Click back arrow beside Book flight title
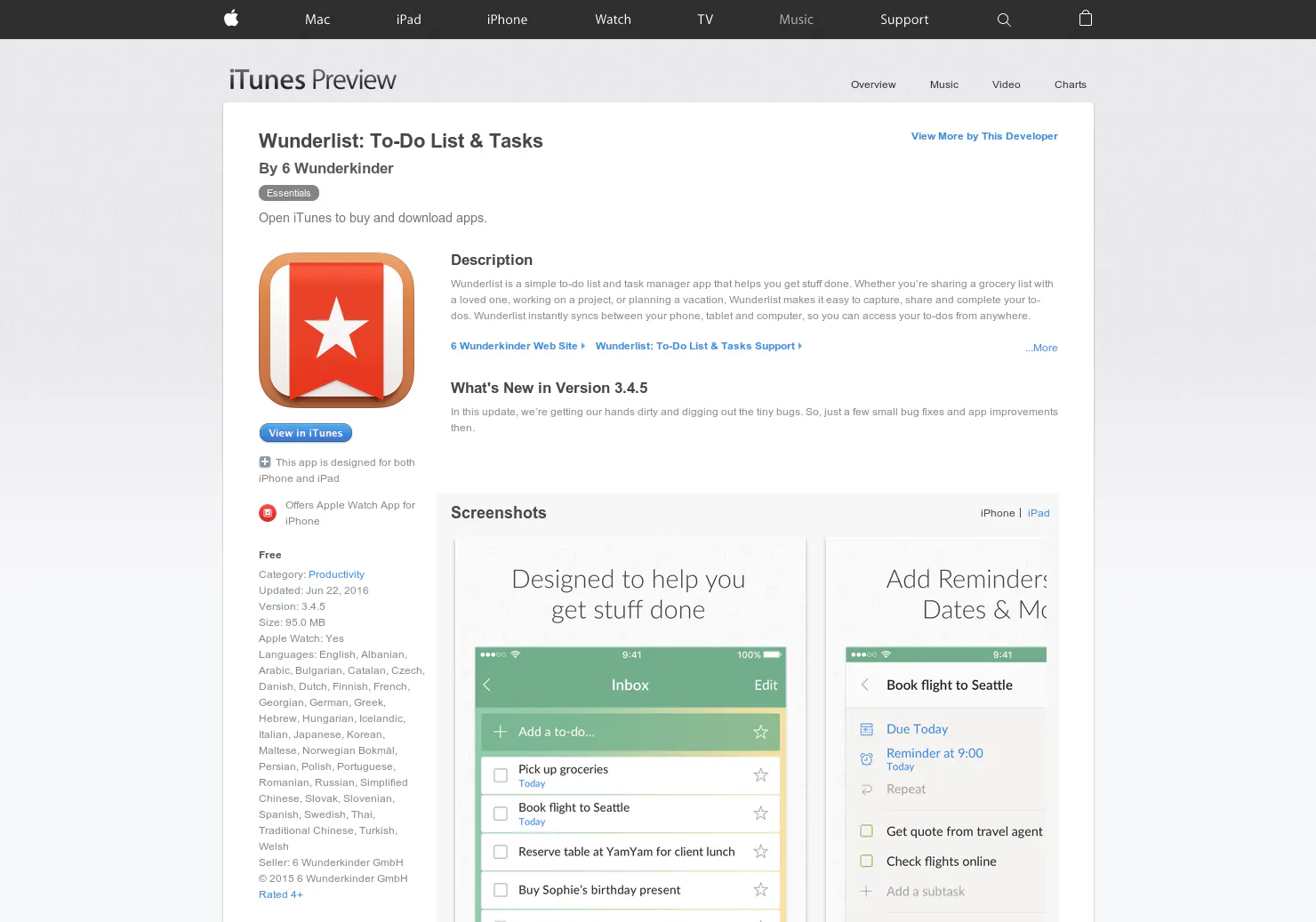The image size is (1316, 922). [x=865, y=685]
